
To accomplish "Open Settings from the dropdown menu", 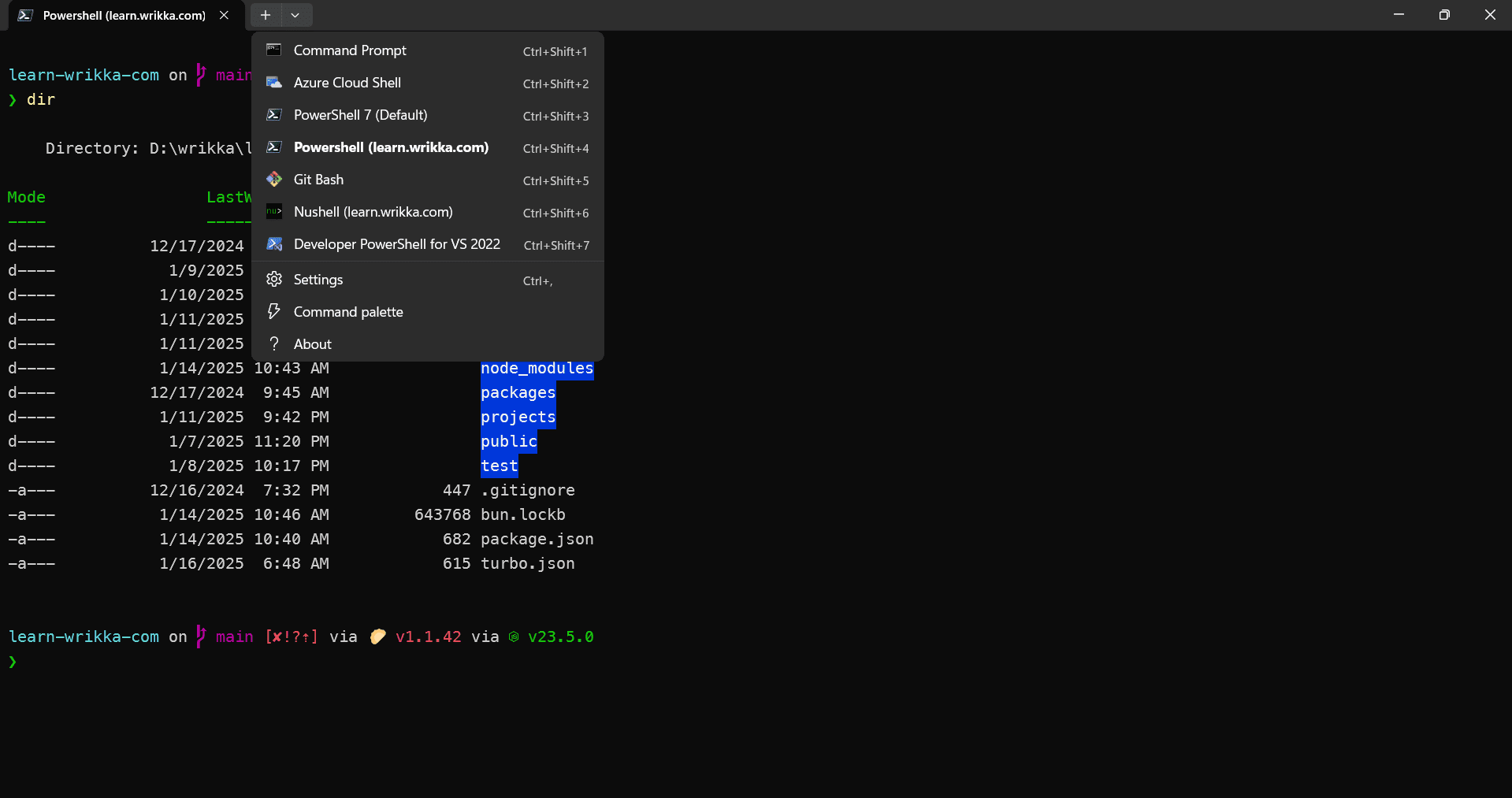I will point(428,280).
